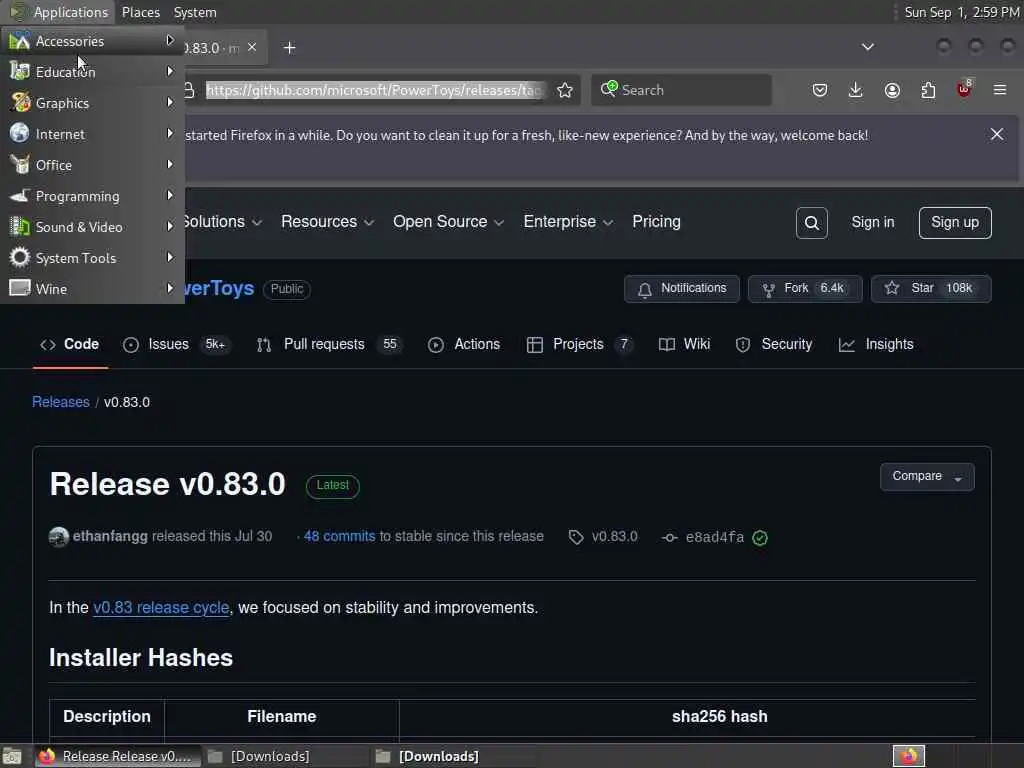
Task: Click the green verified check icon
Action: tap(760, 537)
